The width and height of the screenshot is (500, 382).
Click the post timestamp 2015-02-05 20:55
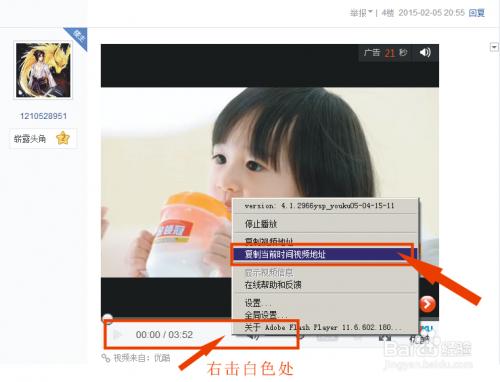(431, 13)
